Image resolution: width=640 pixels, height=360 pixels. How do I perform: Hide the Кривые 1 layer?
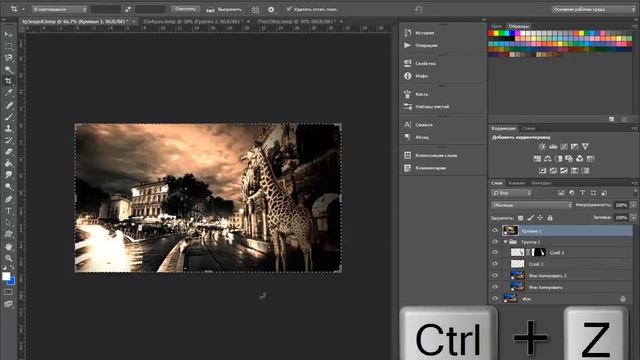[495, 231]
